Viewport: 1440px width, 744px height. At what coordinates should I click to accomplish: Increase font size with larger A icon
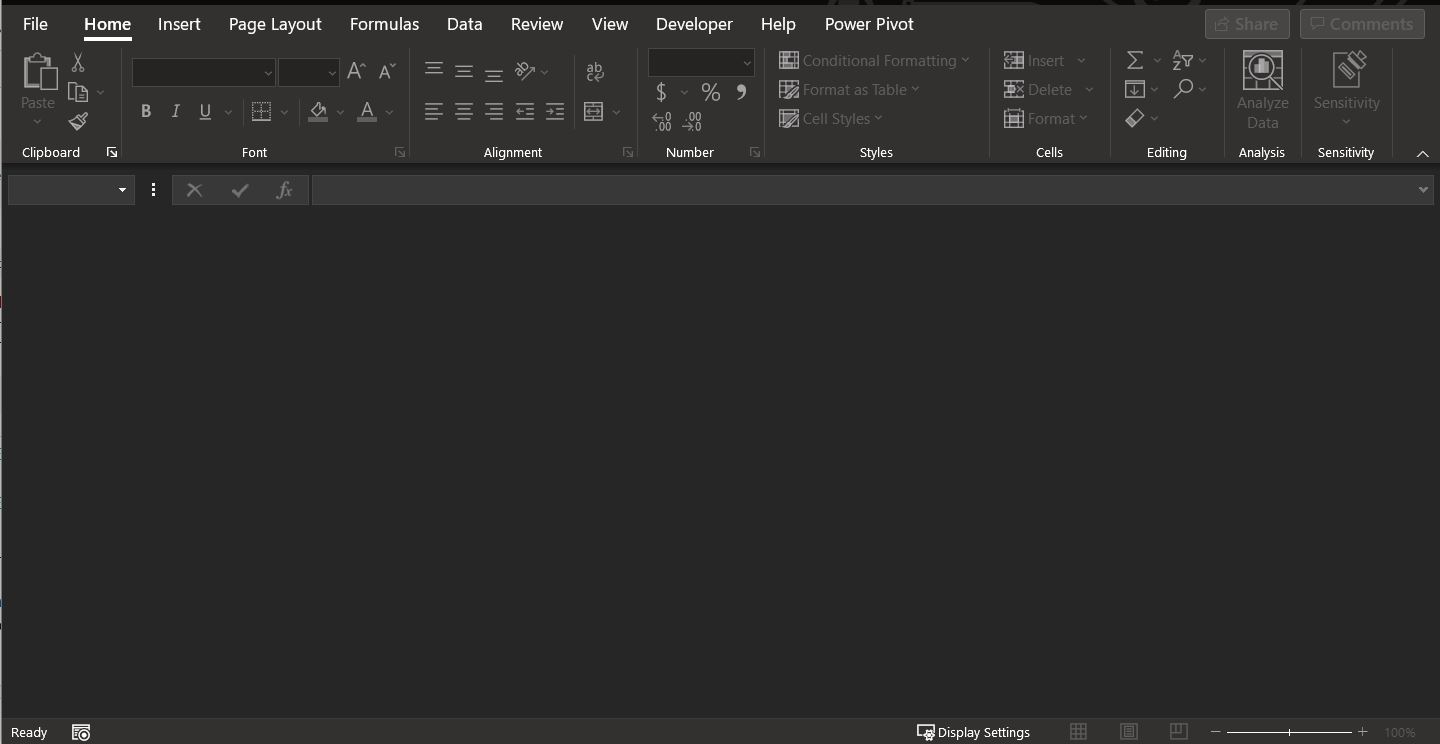click(356, 70)
